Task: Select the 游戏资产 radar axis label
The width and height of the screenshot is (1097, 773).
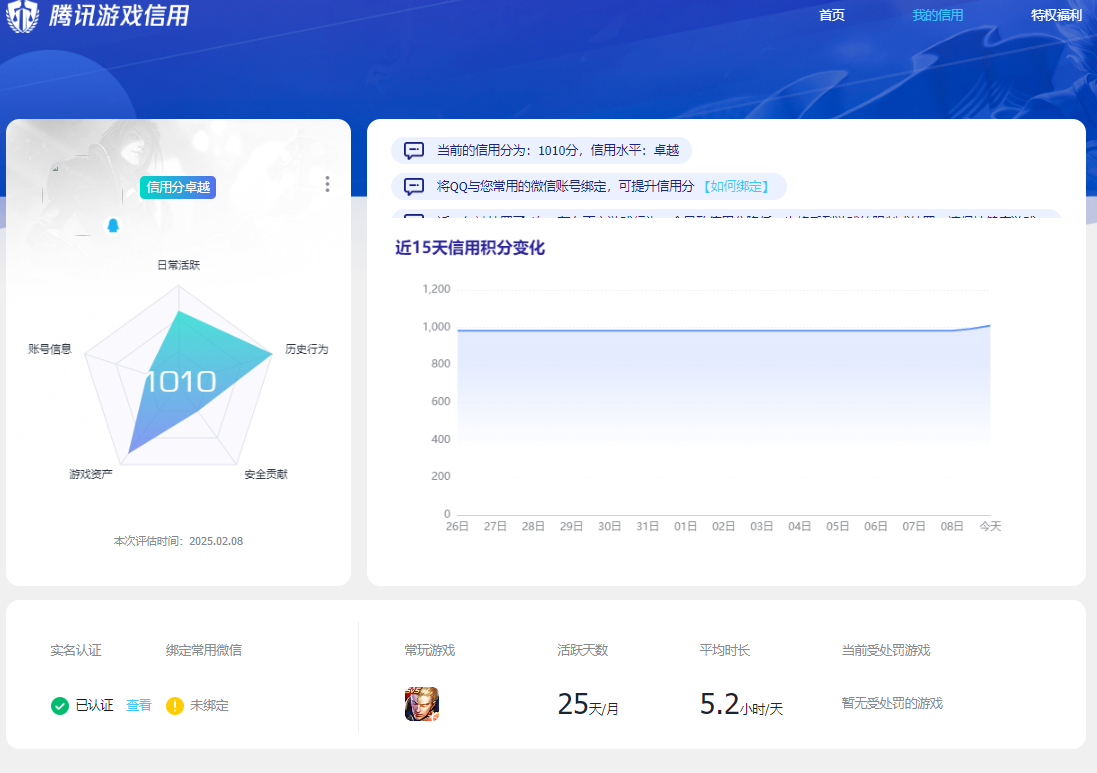Action: pyautogui.click(x=91, y=474)
